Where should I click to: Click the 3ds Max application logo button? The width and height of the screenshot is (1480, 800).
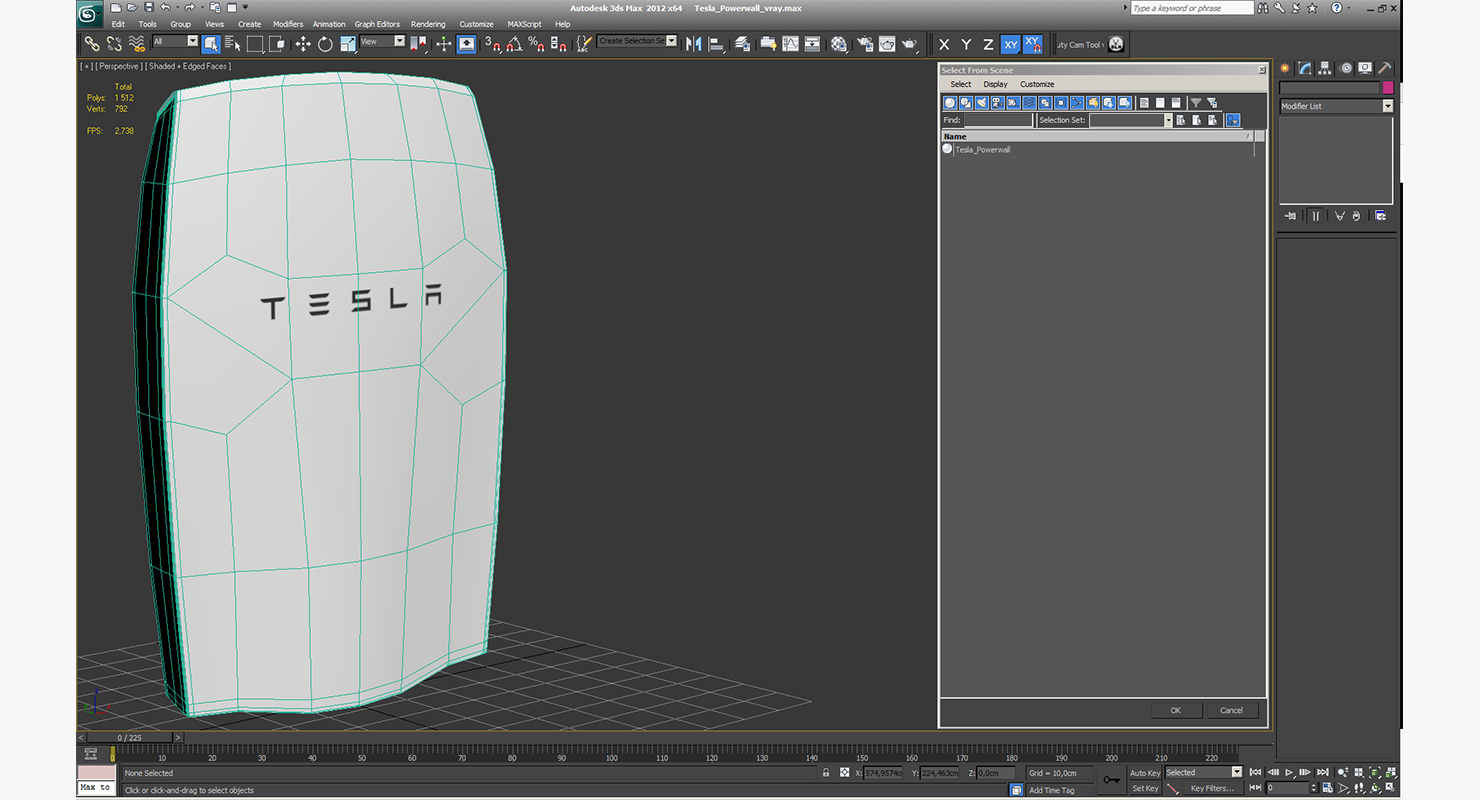[90, 14]
